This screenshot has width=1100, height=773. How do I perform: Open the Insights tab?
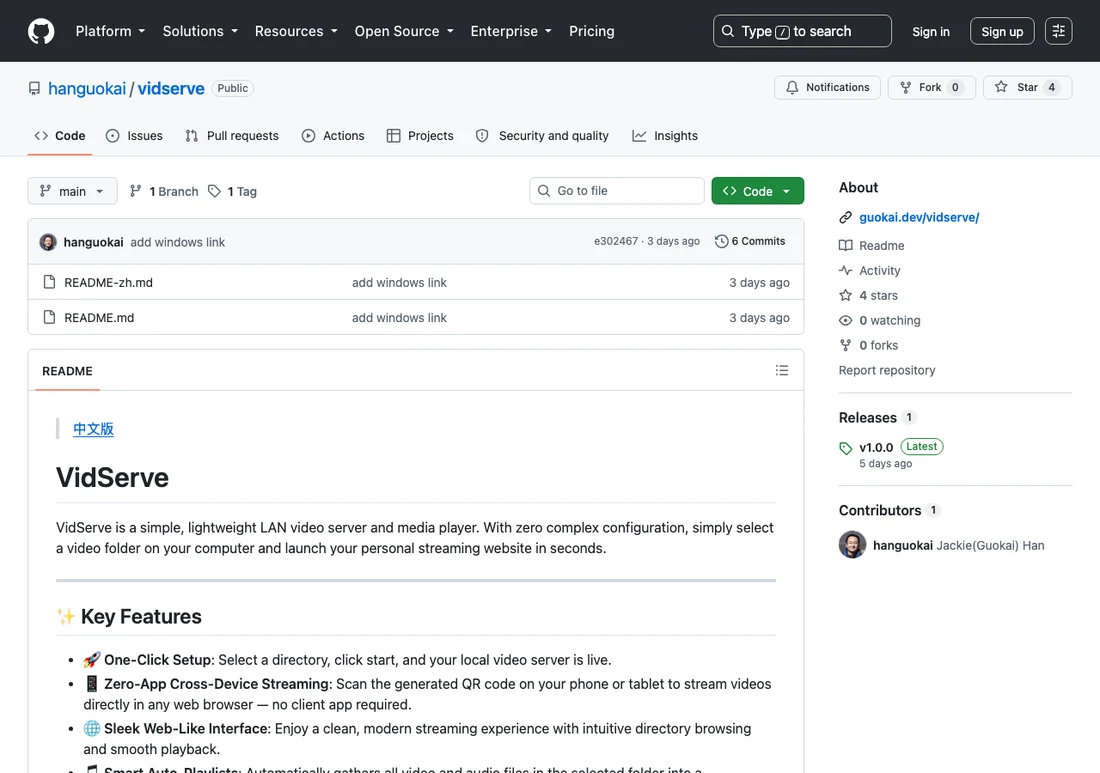click(664, 136)
